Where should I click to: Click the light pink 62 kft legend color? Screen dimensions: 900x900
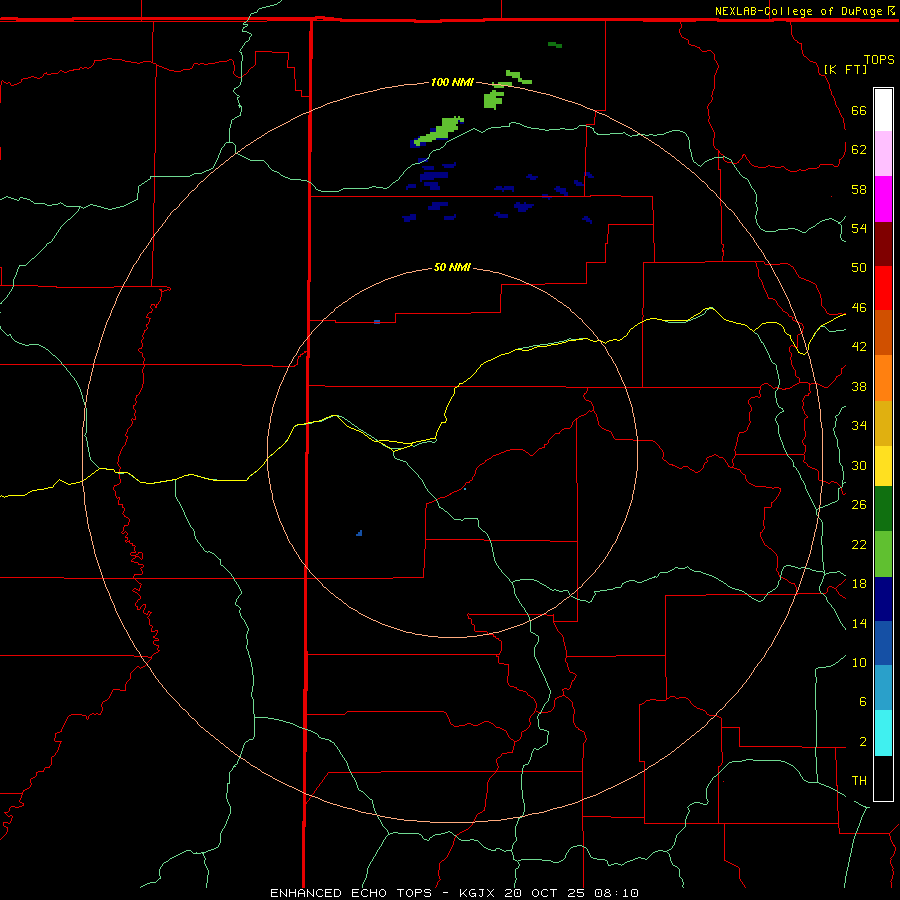(883, 153)
